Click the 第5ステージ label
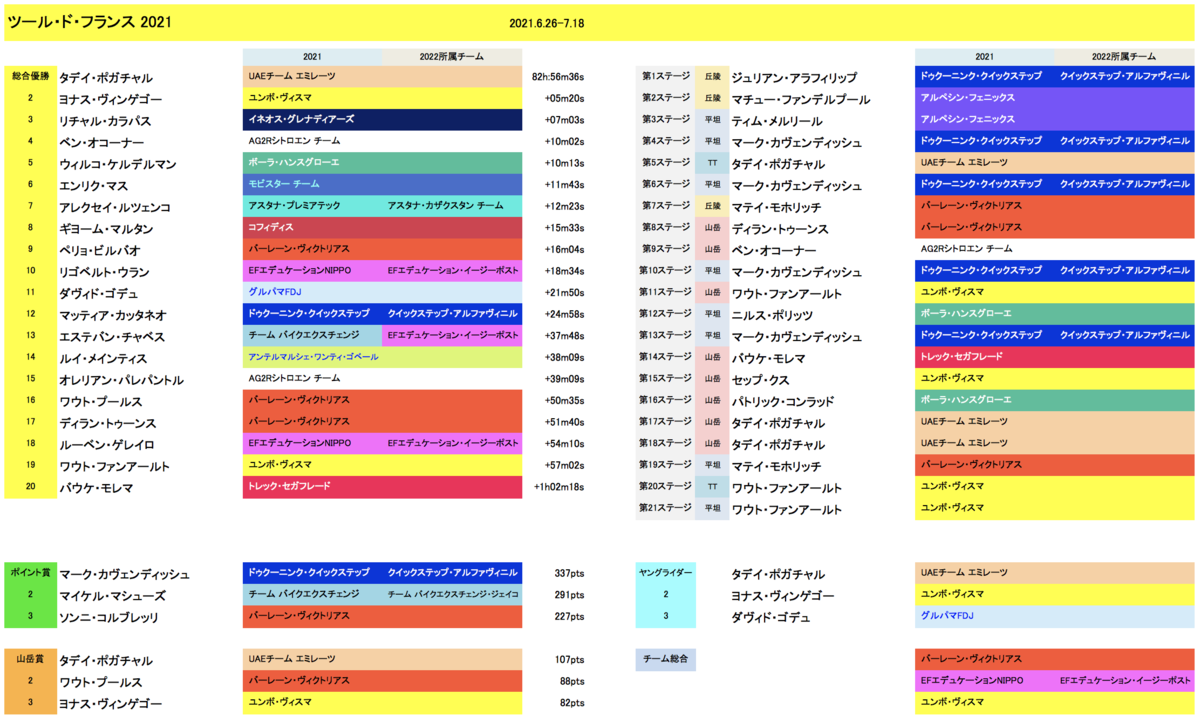 pyautogui.click(x=665, y=162)
